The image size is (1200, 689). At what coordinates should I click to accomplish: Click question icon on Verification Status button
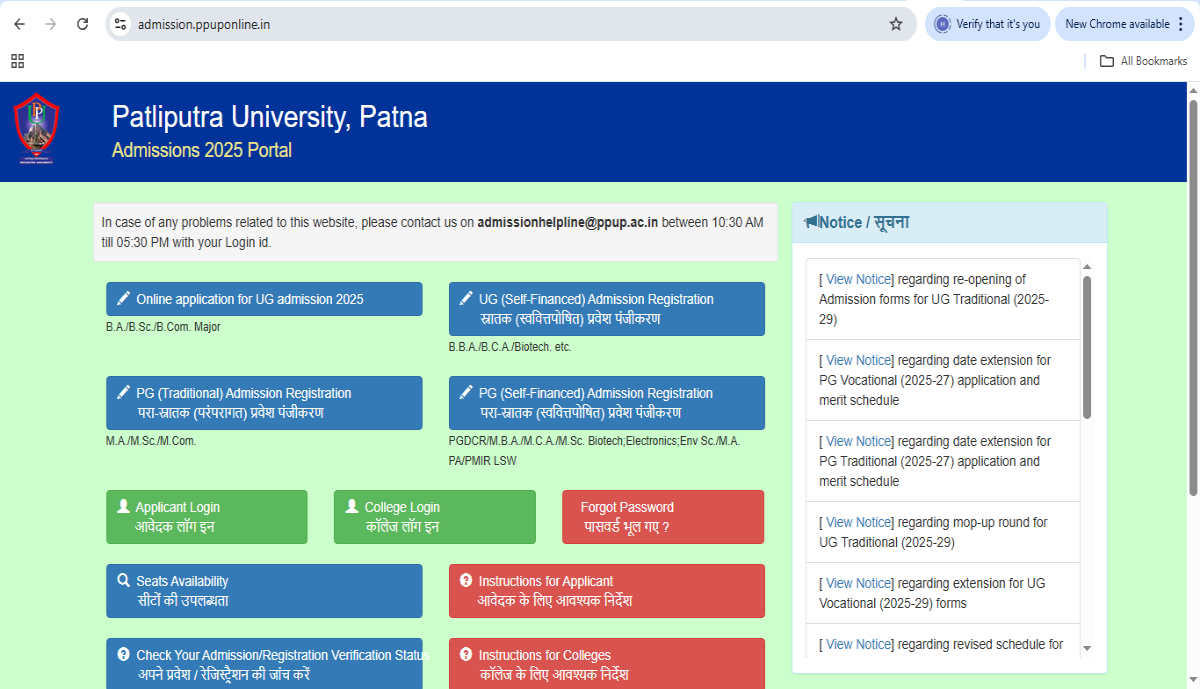(x=124, y=655)
